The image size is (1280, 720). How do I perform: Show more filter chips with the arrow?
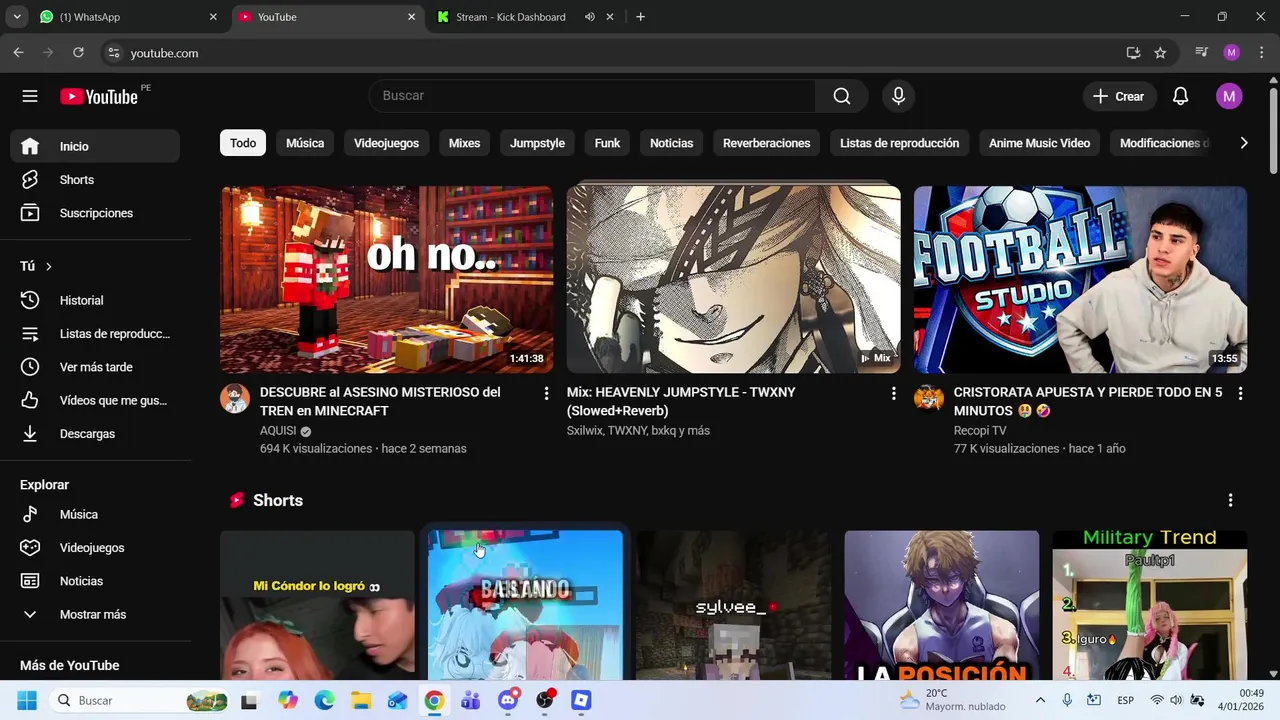pyautogui.click(x=1243, y=143)
